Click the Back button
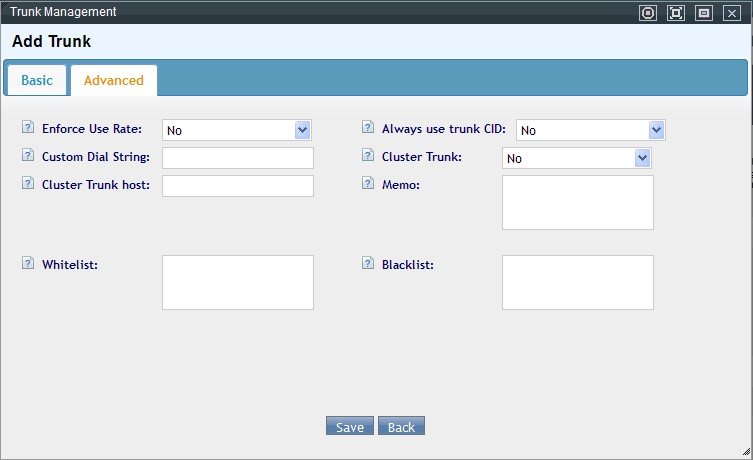The height and width of the screenshot is (460, 753). coord(401,427)
